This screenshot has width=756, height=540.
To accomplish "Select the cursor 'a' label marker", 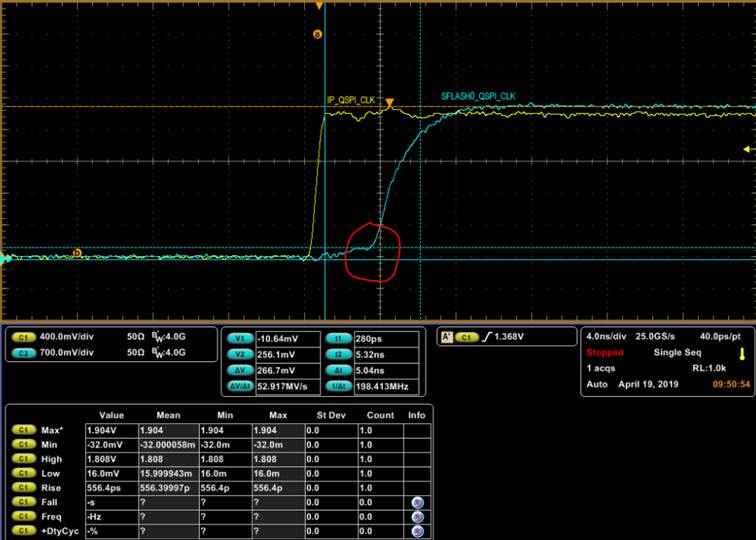I will [x=317, y=34].
